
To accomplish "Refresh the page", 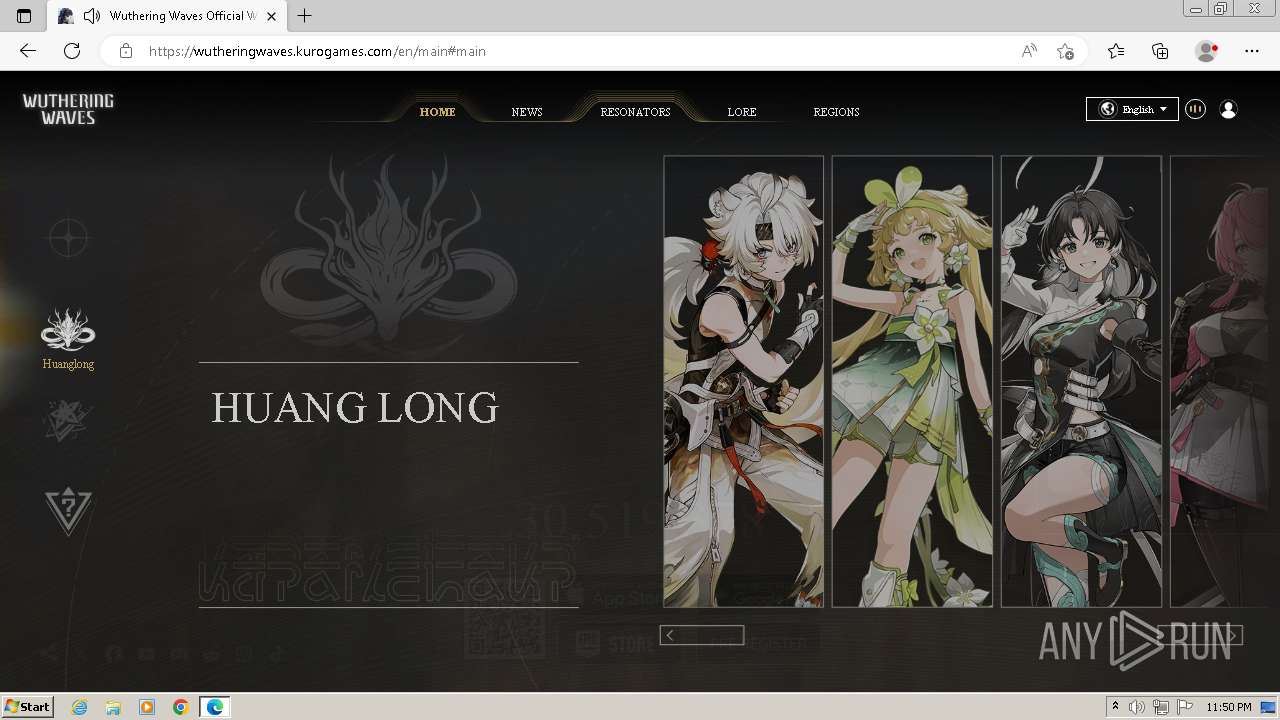I will (72, 51).
